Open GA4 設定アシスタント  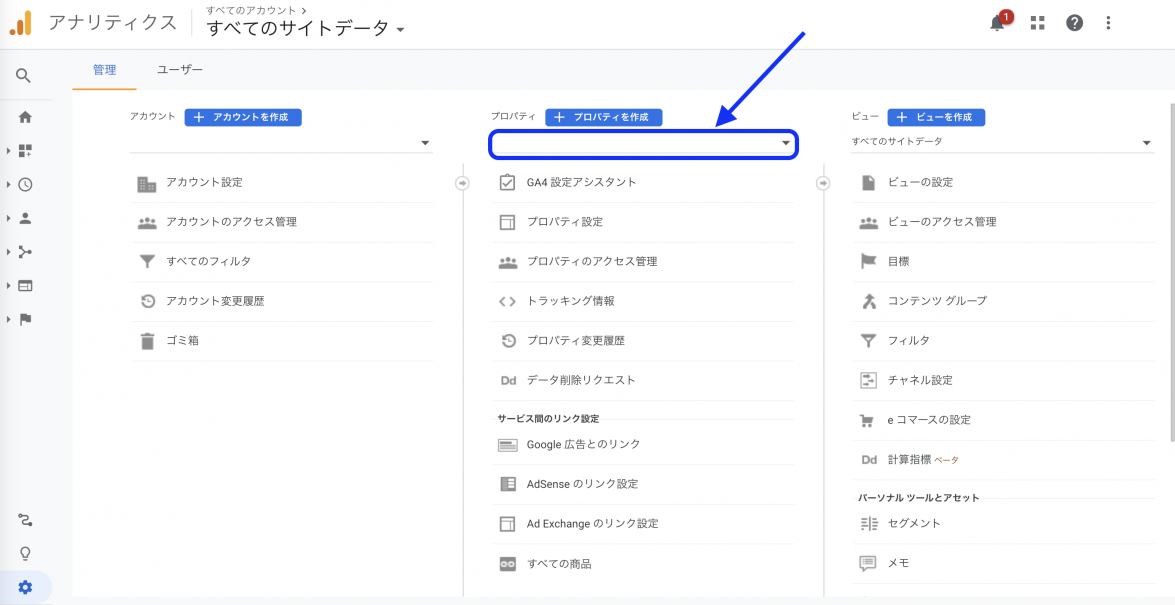[581, 182]
